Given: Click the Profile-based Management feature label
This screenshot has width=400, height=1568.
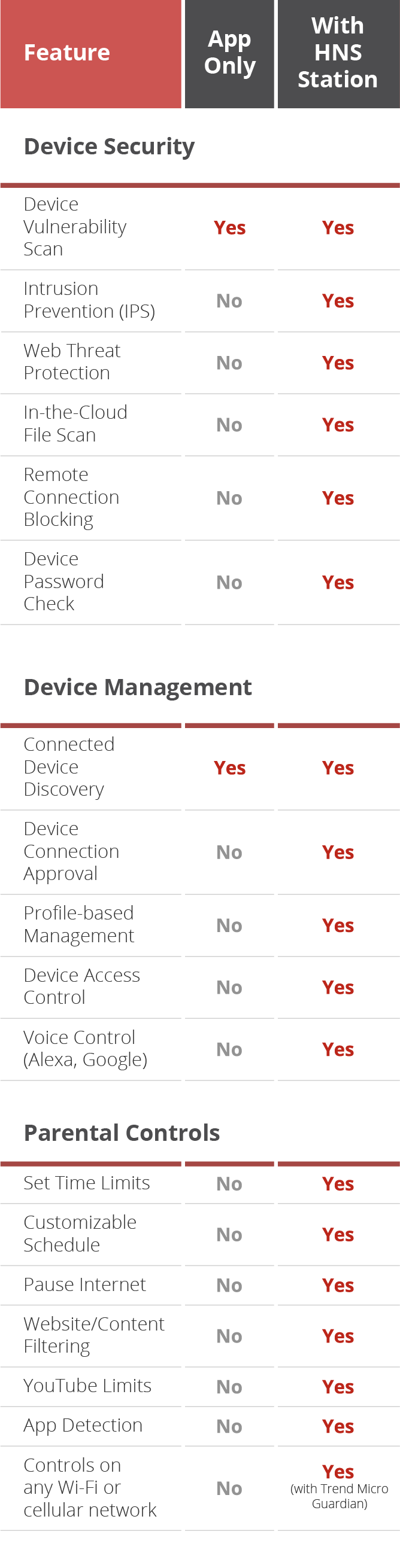Looking at the screenshot, I should [78, 925].
